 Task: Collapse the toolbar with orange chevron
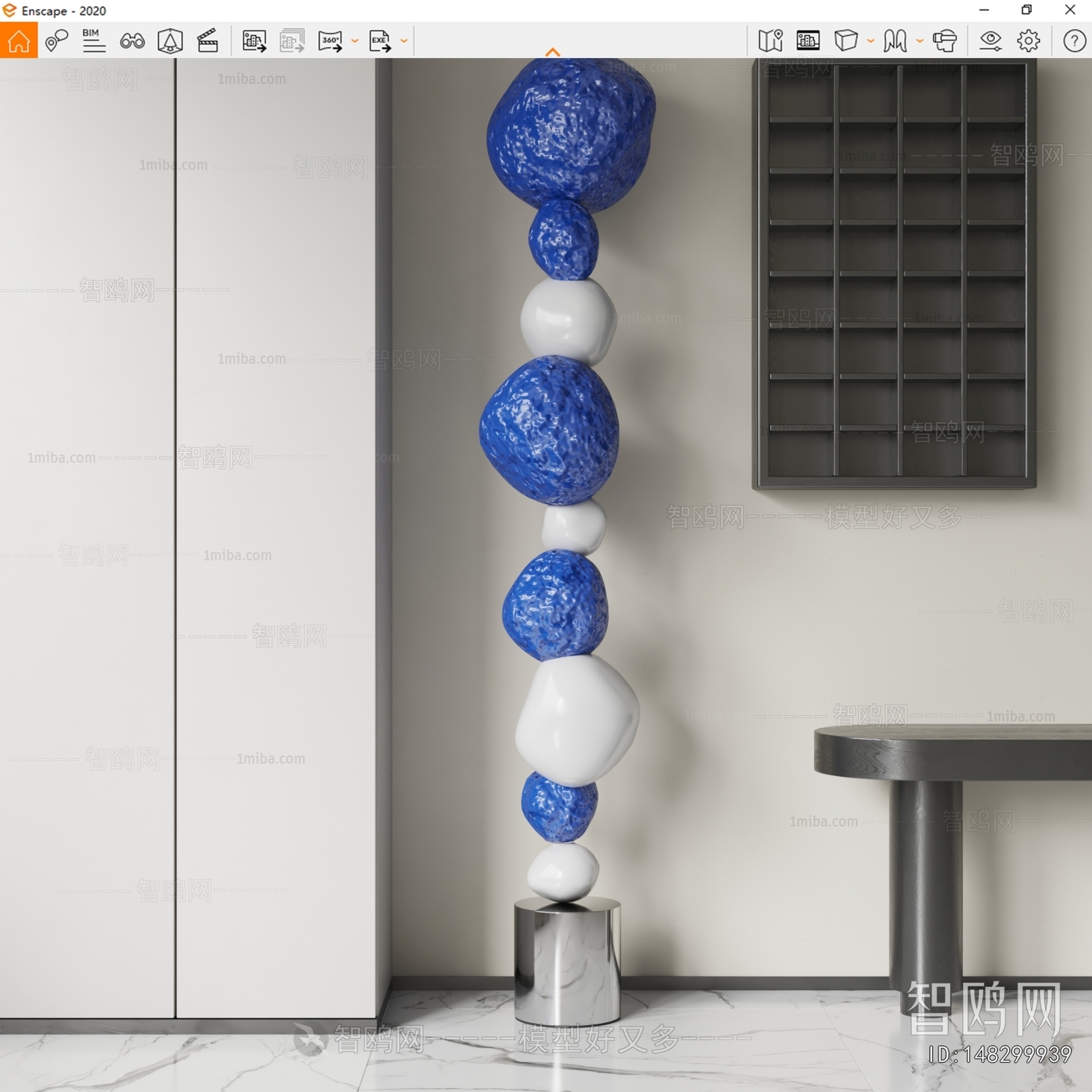click(553, 52)
